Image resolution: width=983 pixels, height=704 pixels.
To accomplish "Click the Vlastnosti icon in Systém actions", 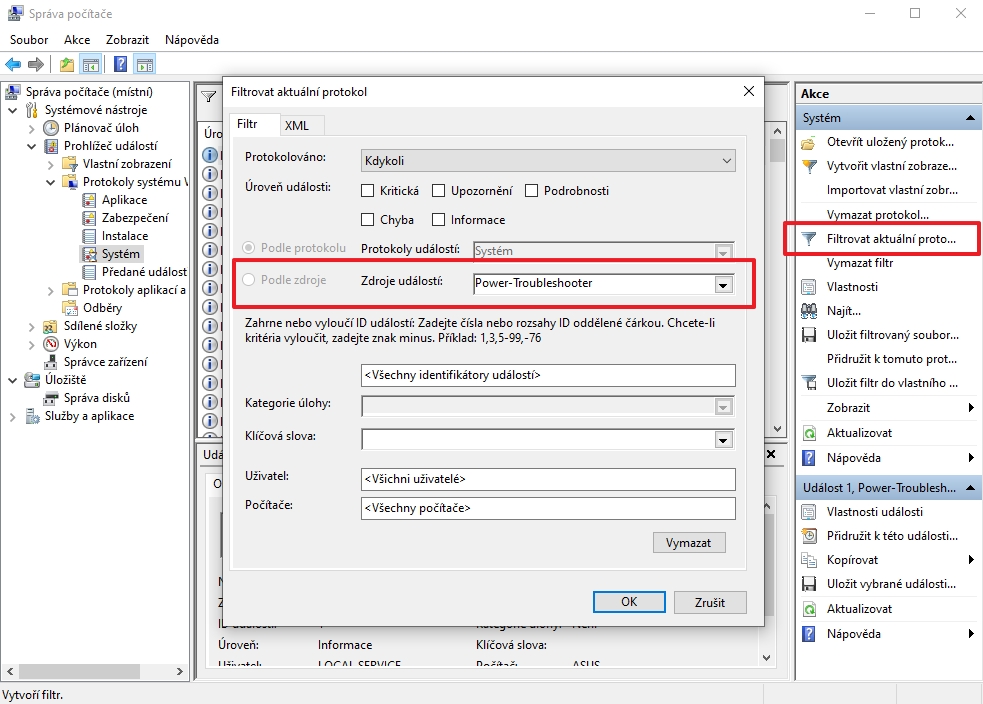I will (x=809, y=287).
